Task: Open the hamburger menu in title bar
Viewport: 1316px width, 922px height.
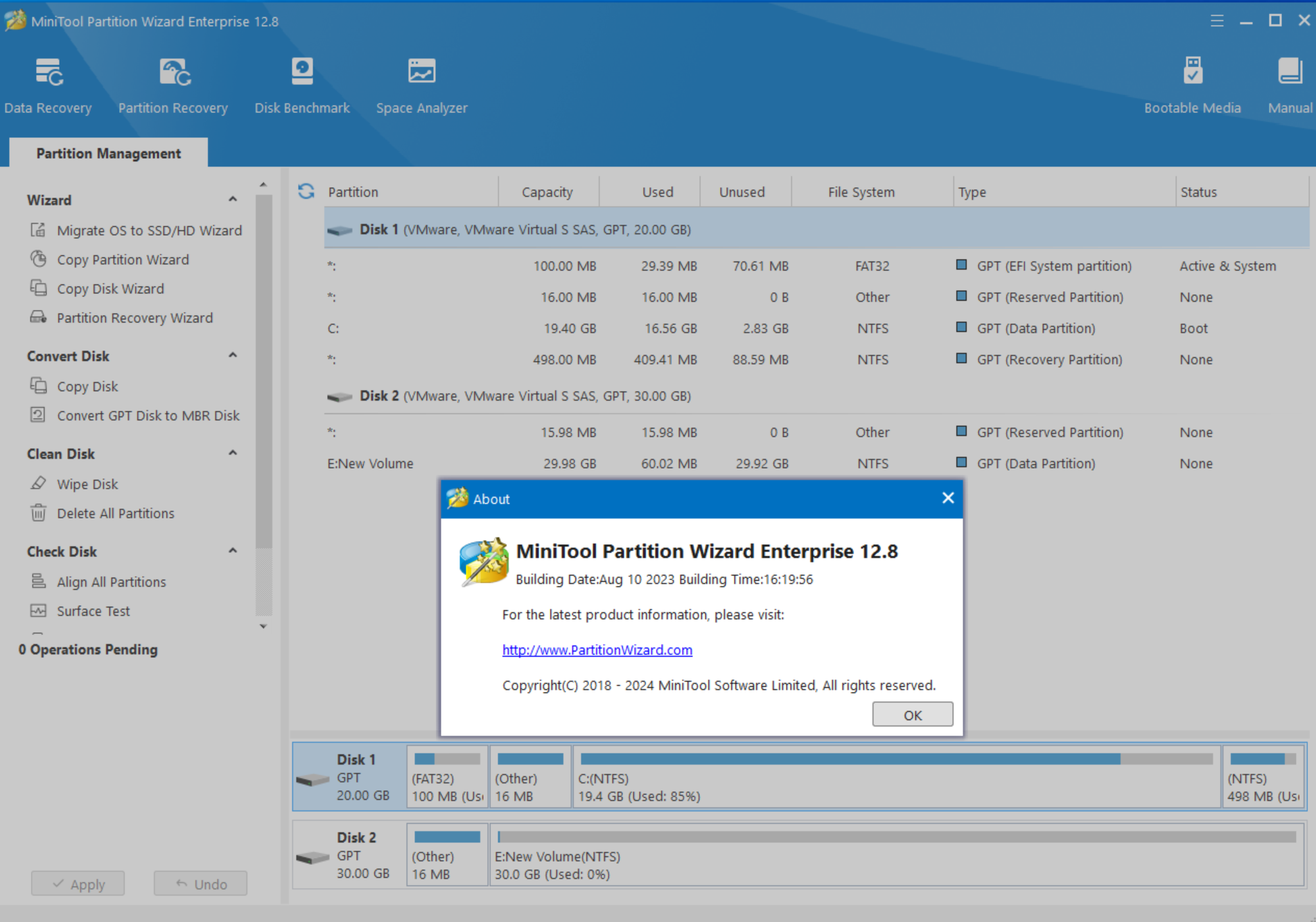Action: [x=1217, y=21]
